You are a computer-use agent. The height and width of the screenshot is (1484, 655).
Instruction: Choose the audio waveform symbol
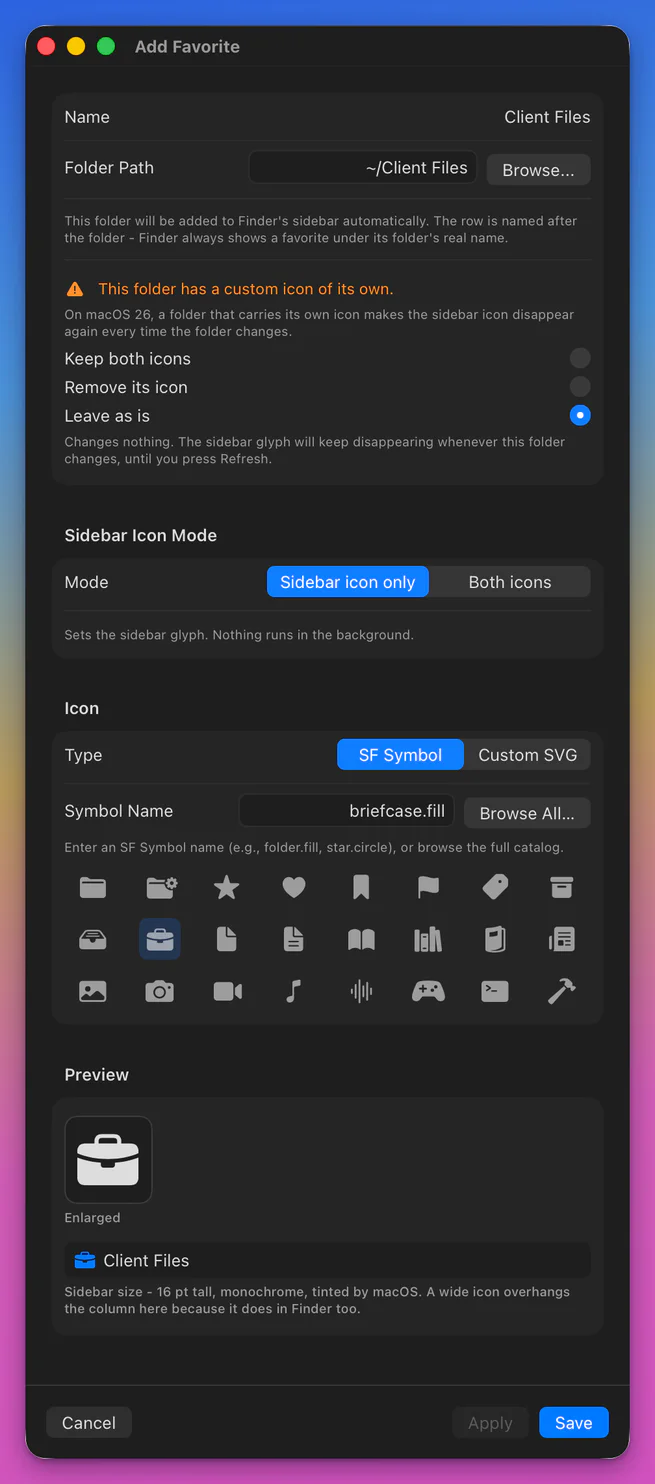(x=361, y=991)
